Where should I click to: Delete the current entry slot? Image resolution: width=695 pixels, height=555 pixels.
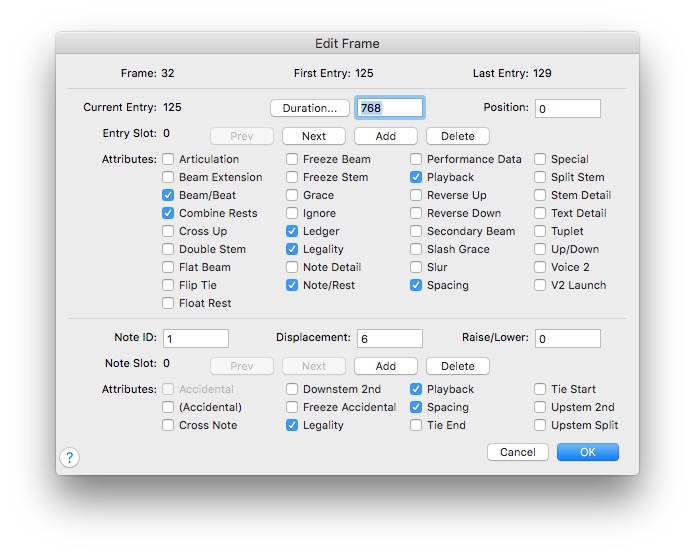[458, 136]
